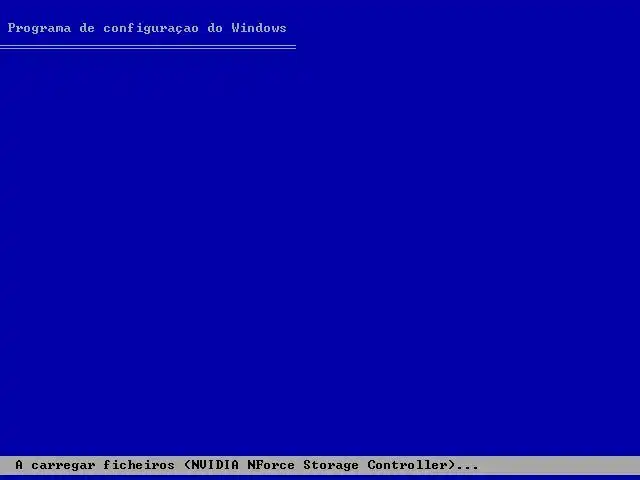Click the empty gray area right of the status text
Image resolution: width=640 pixels, height=480 pixels.
559,465
